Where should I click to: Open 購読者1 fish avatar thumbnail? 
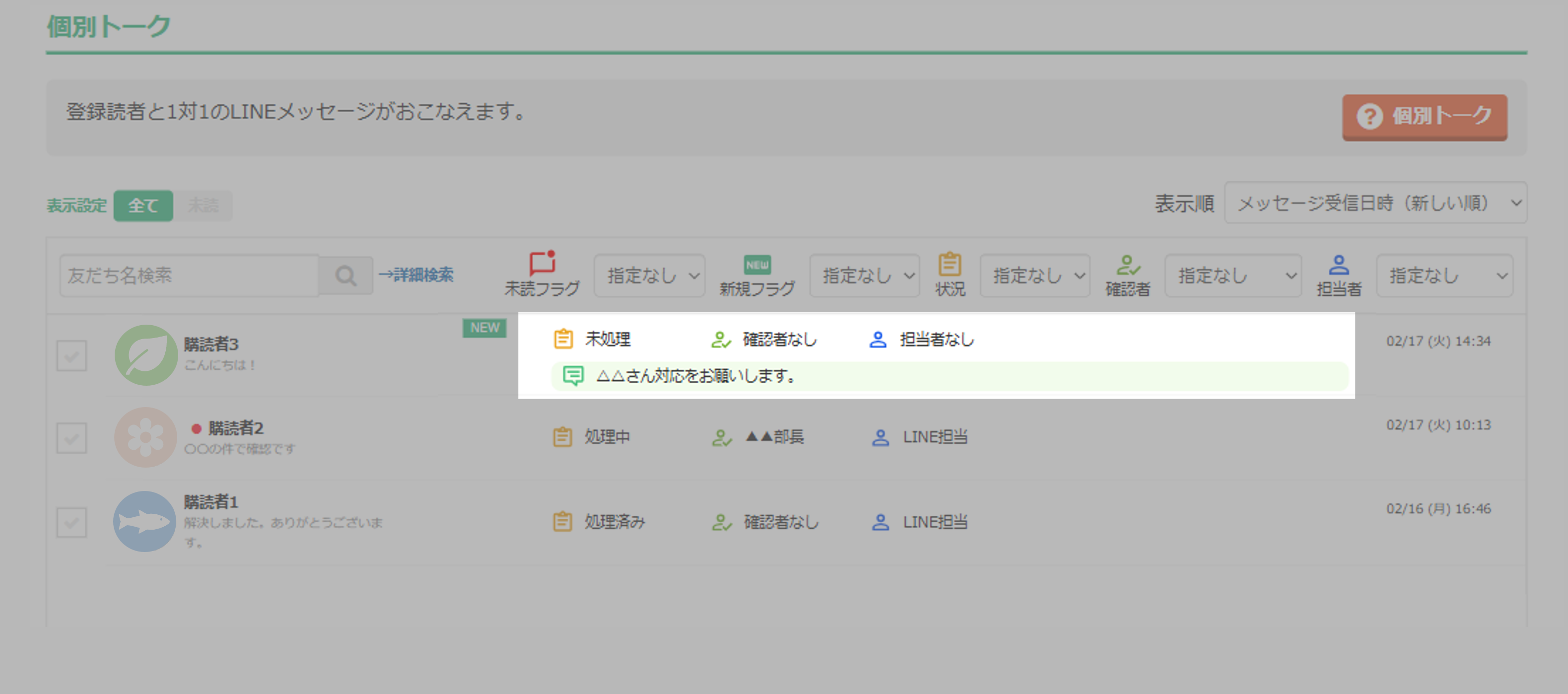tap(144, 521)
